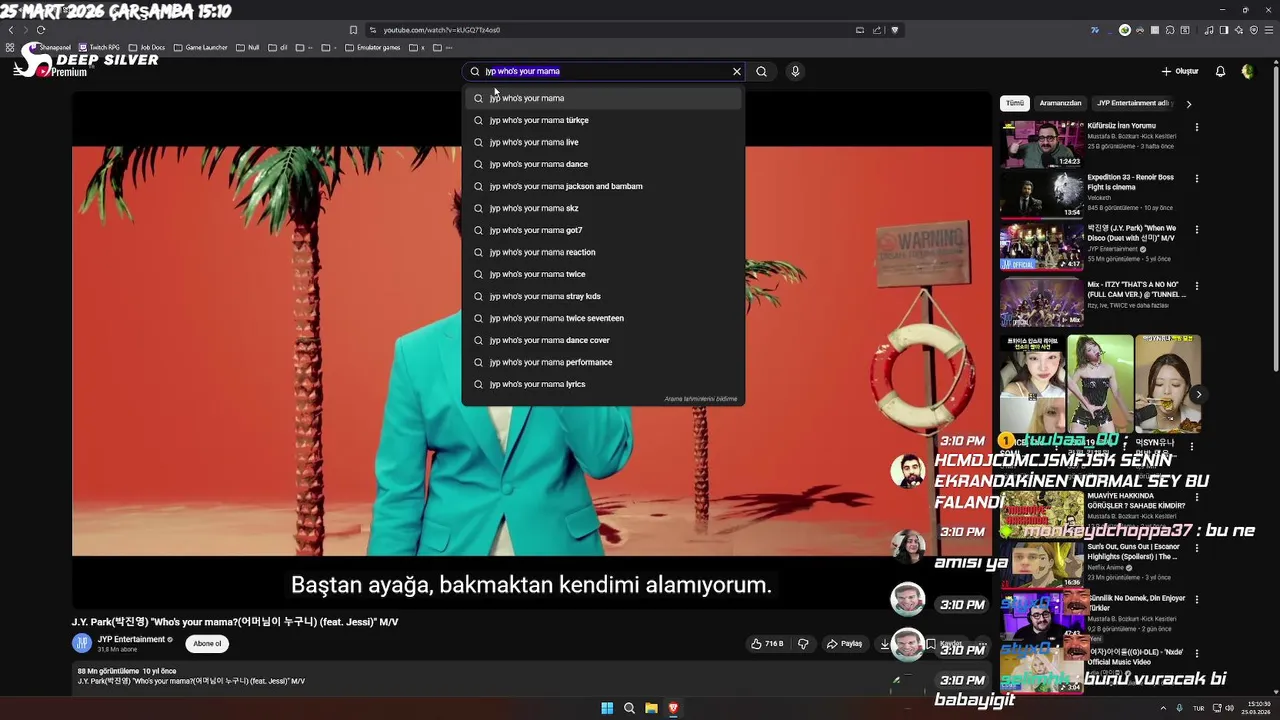Screen dimensions: 1280x720
Task: Dislike the video with thumbs-down
Action: click(803, 644)
